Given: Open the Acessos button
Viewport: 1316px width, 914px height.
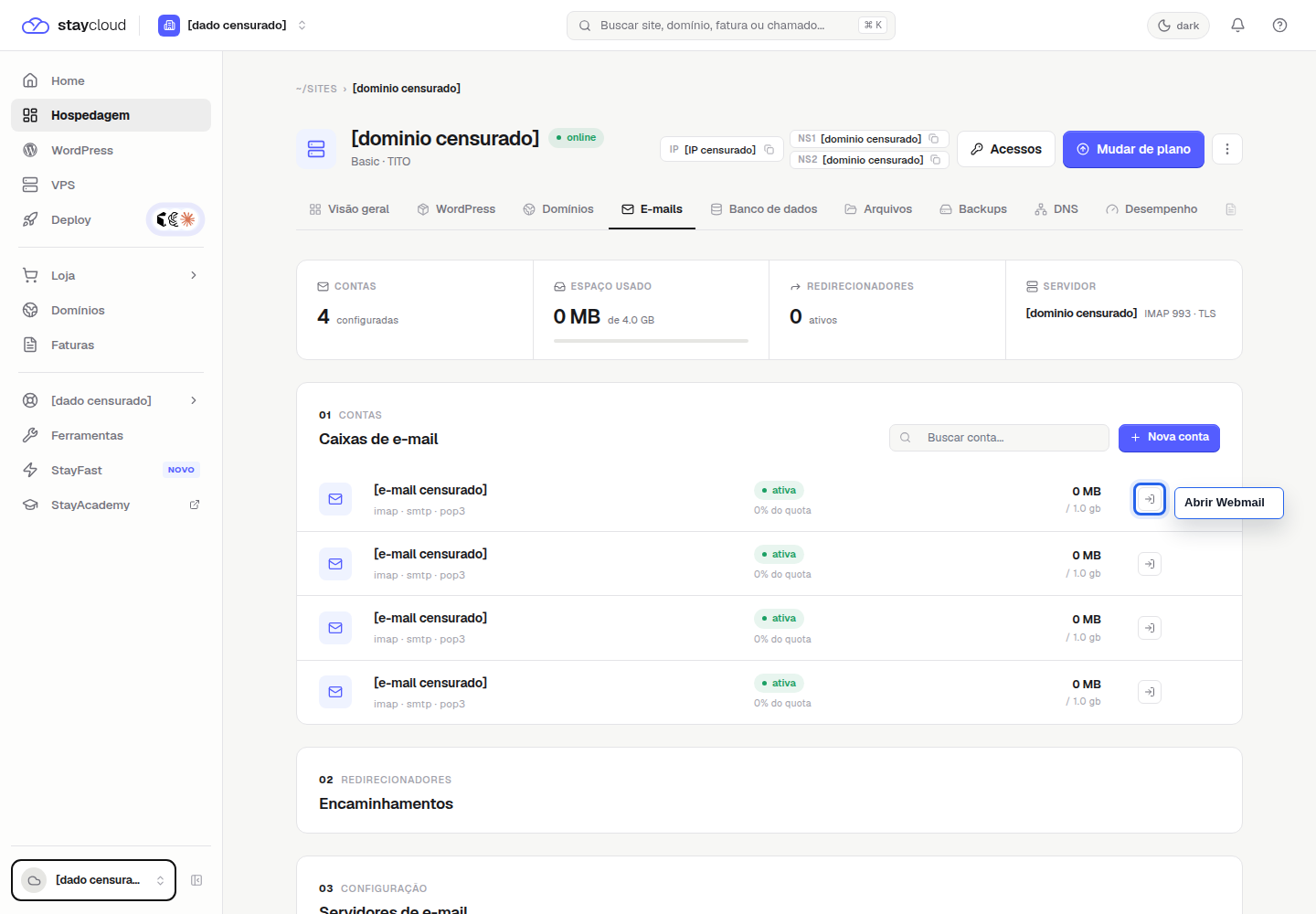Looking at the screenshot, I should coord(1006,149).
